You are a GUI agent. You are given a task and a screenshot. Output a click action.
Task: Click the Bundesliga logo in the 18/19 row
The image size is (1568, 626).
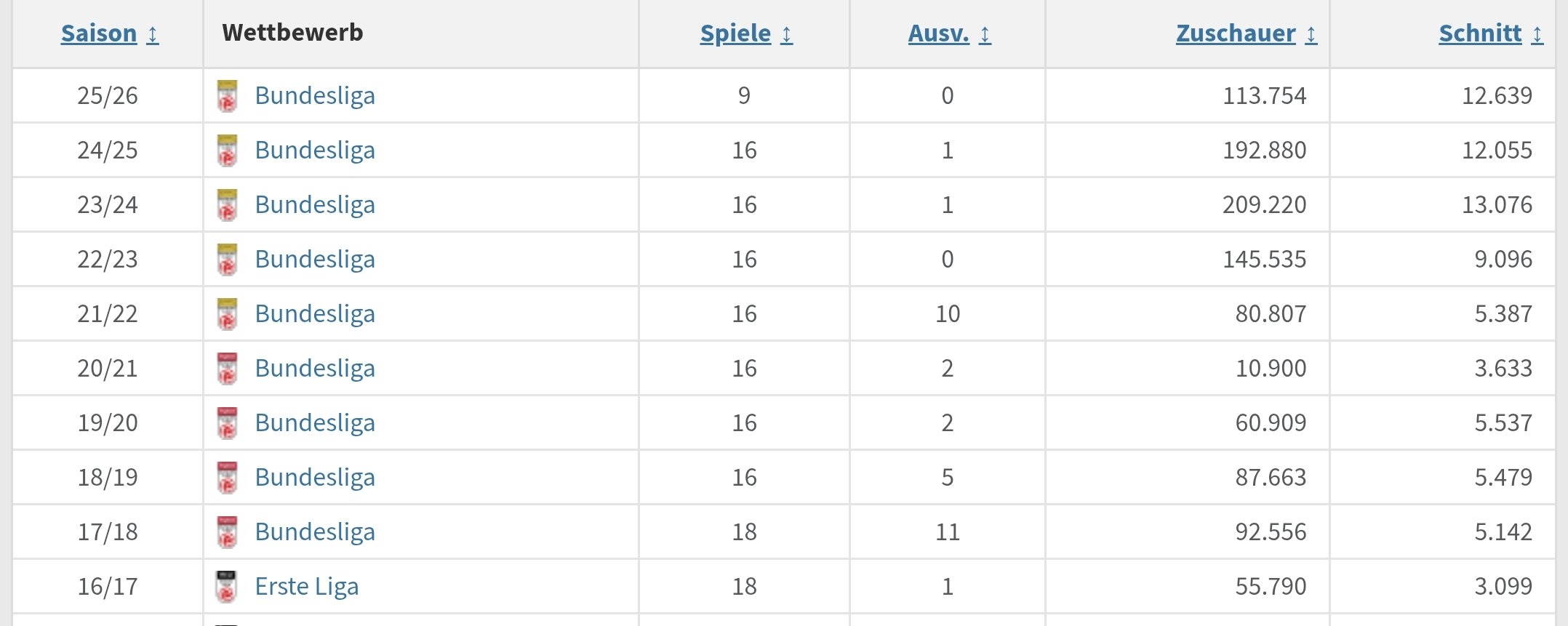pos(227,478)
